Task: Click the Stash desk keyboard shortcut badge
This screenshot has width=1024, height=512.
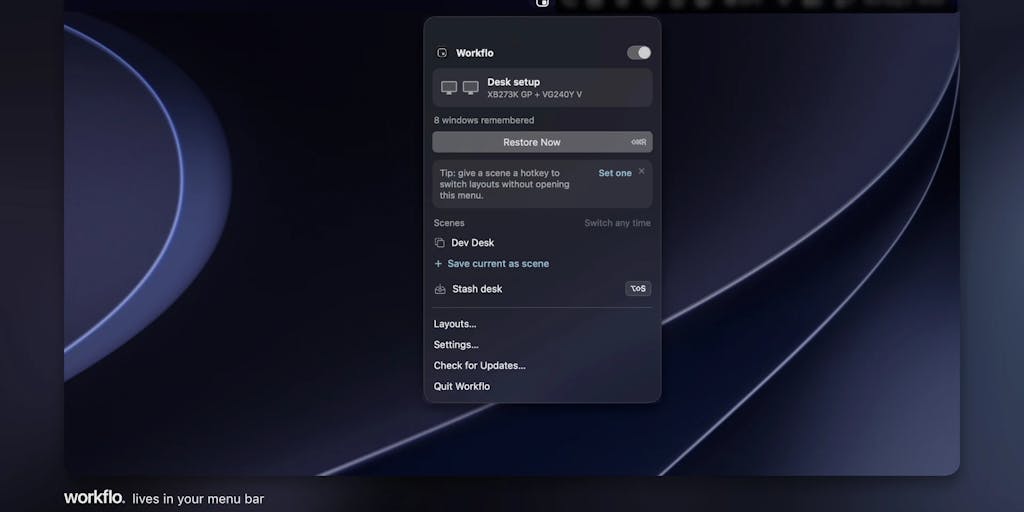Action: [x=638, y=289]
